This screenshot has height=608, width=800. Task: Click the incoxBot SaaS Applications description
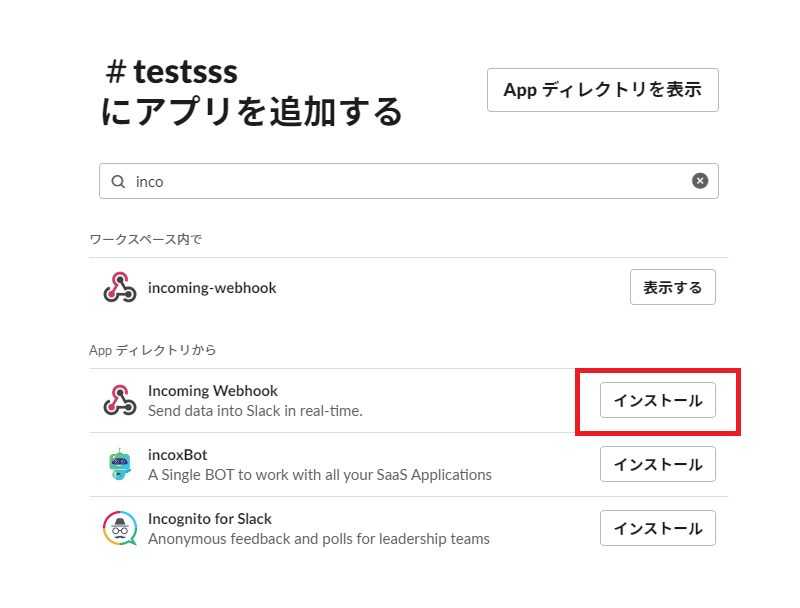pyautogui.click(x=320, y=475)
